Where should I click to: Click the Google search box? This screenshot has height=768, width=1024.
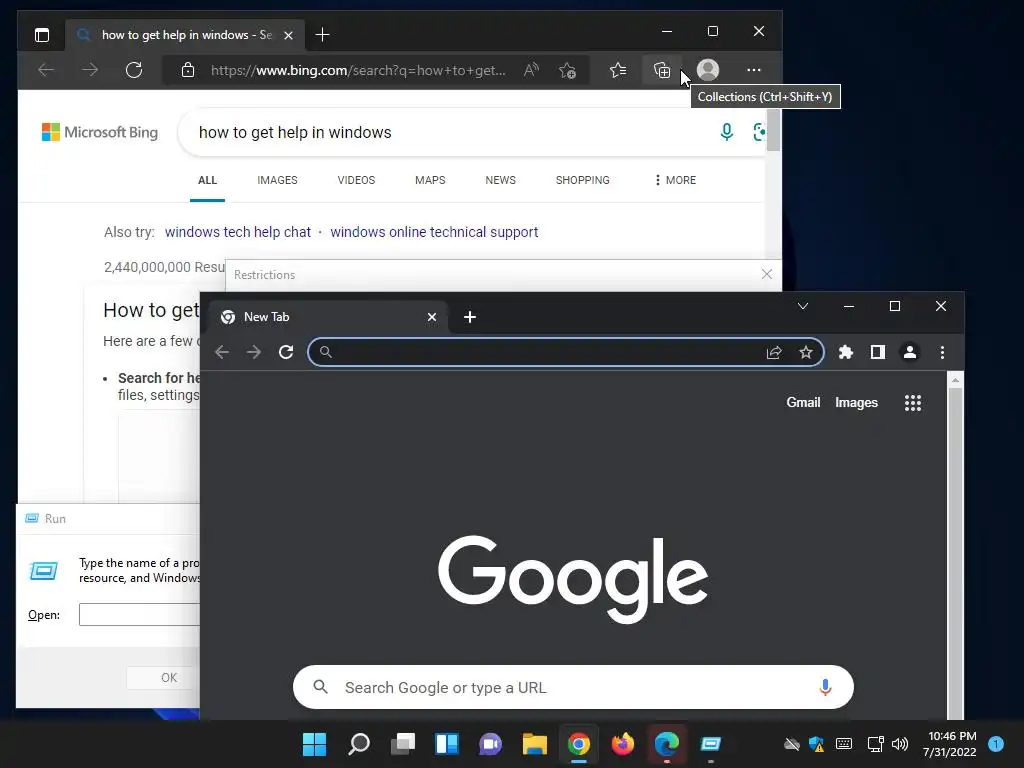[573, 687]
